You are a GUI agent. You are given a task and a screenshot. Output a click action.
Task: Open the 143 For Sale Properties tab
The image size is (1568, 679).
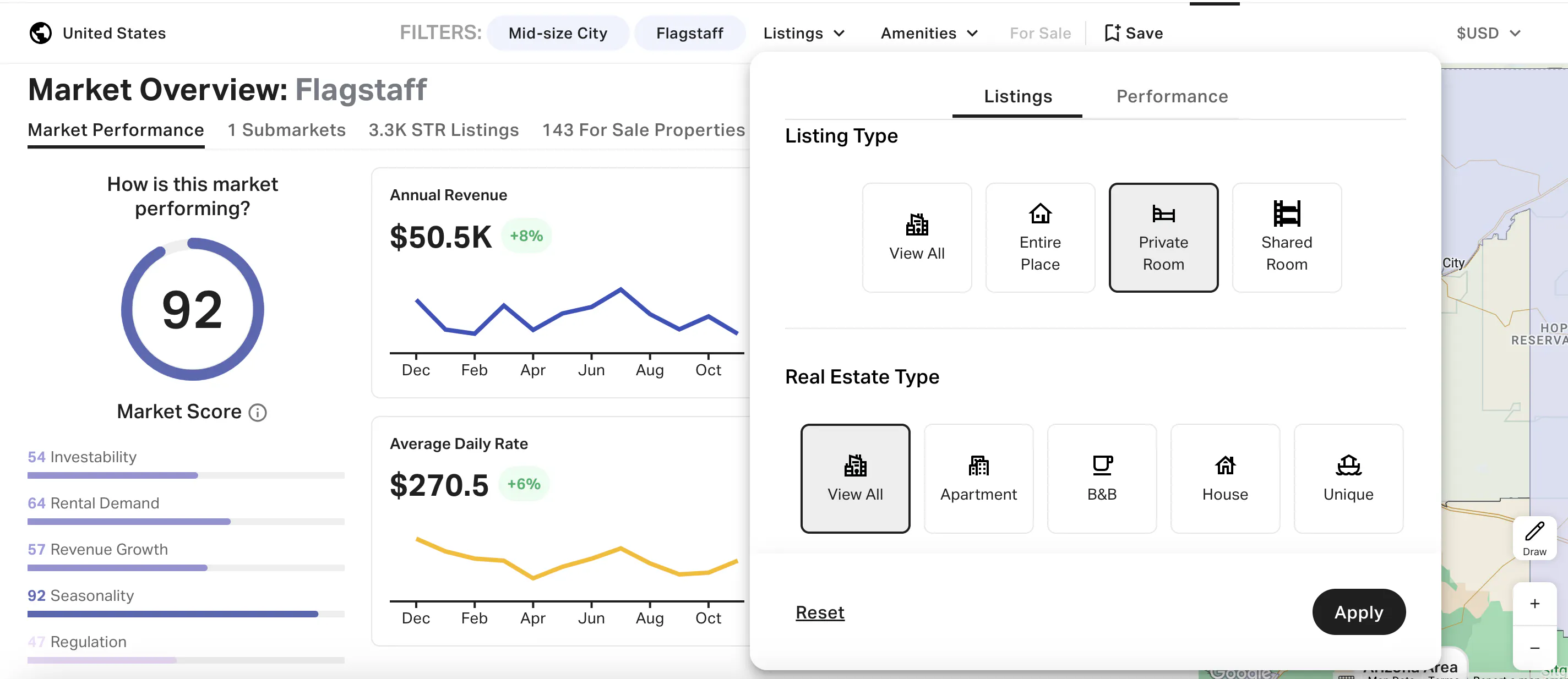(644, 130)
